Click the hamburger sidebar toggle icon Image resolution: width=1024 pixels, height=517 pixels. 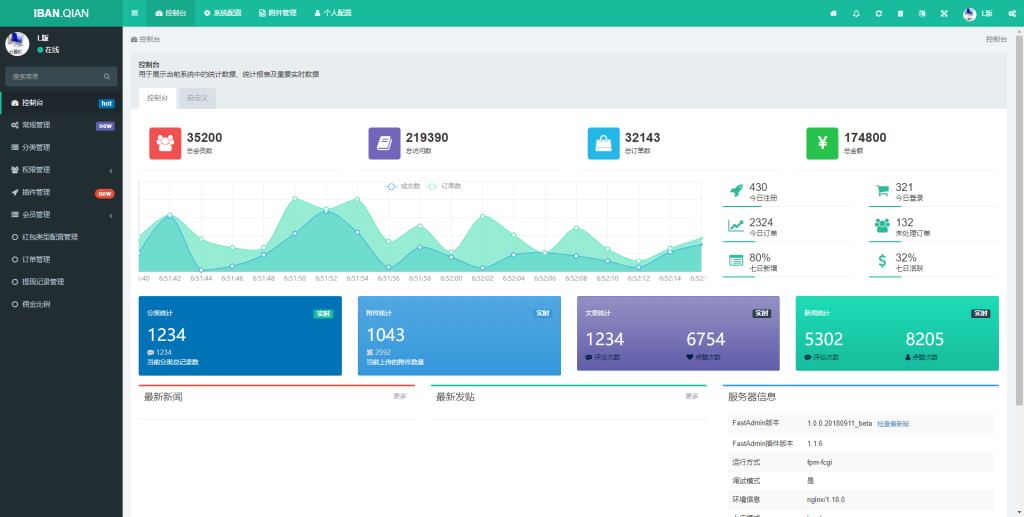[134, 13]
